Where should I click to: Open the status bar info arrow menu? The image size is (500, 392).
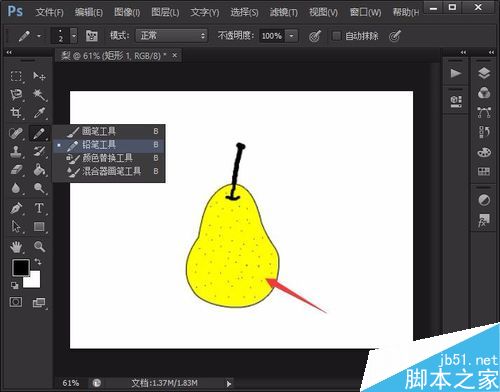(229, 384)
